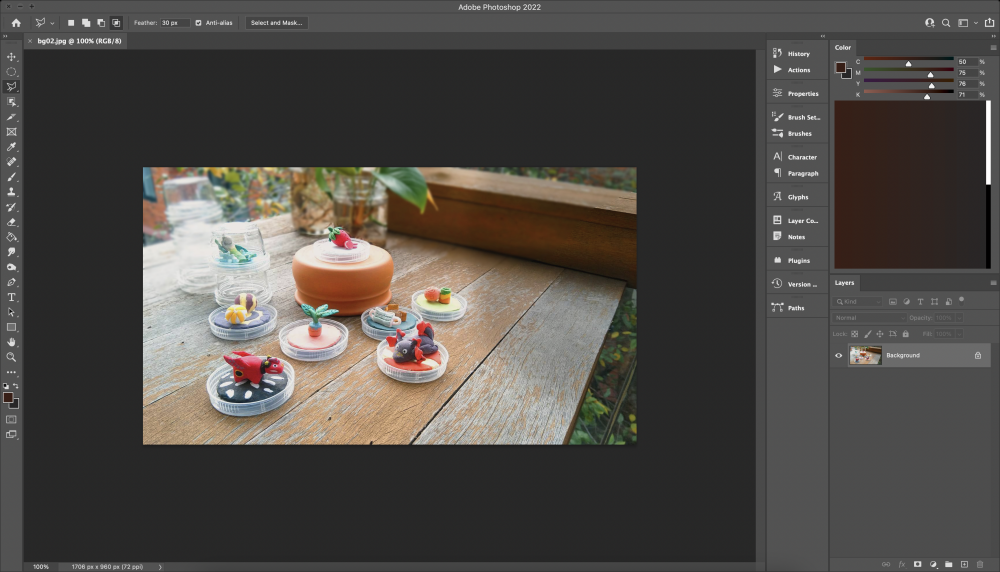Toggle the layer filtering switch
This screenshot has width=1000, height=572.
962,300
